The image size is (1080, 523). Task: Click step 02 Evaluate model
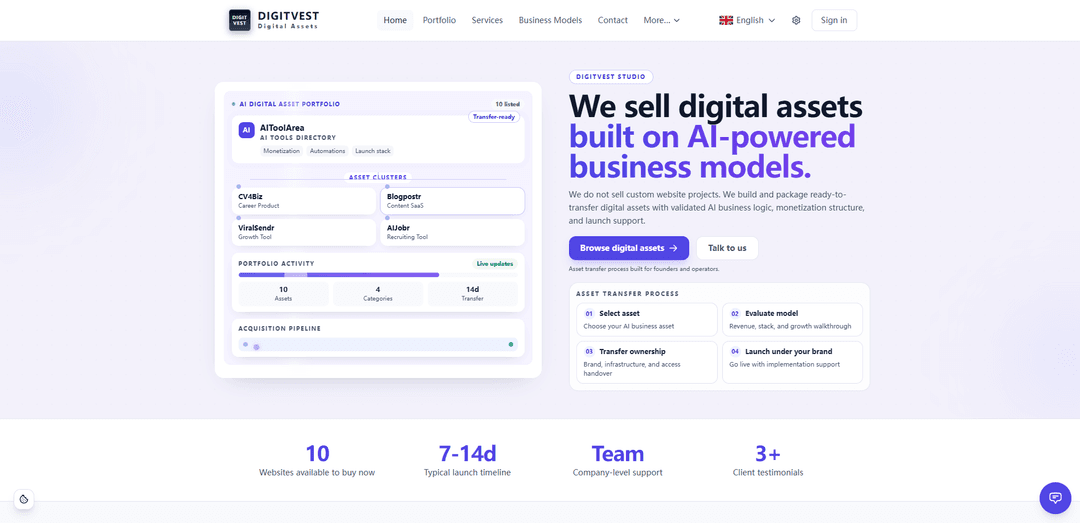pos(792,320)
